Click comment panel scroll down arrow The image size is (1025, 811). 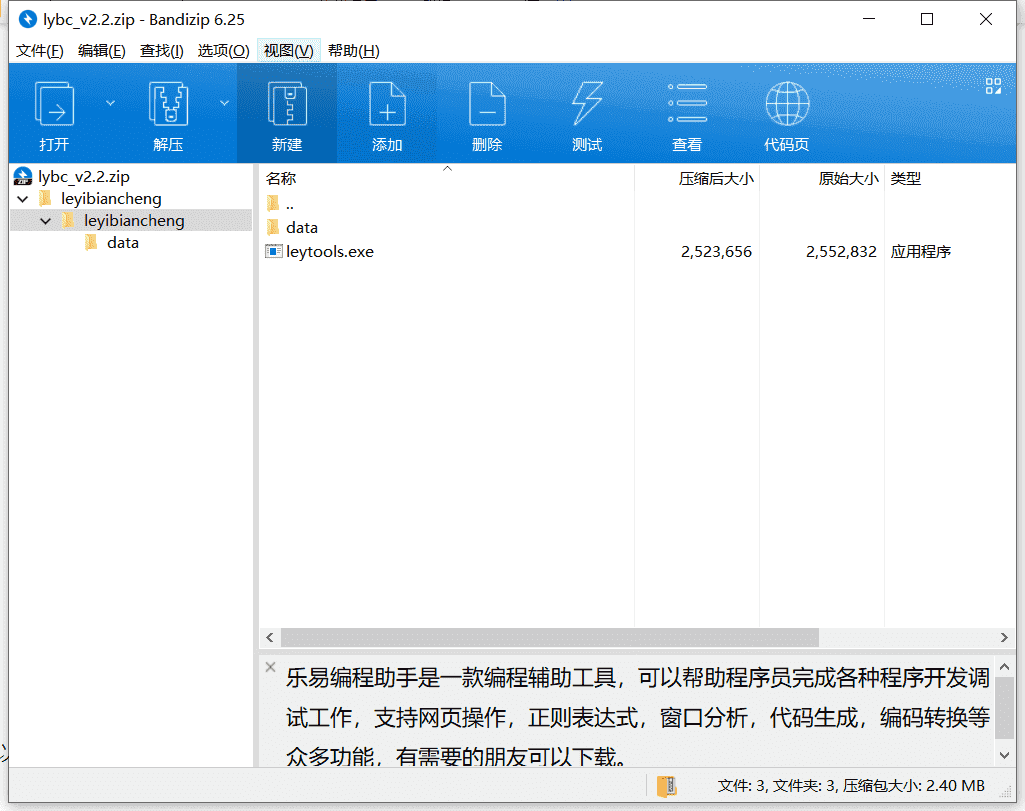point(1005,755)
